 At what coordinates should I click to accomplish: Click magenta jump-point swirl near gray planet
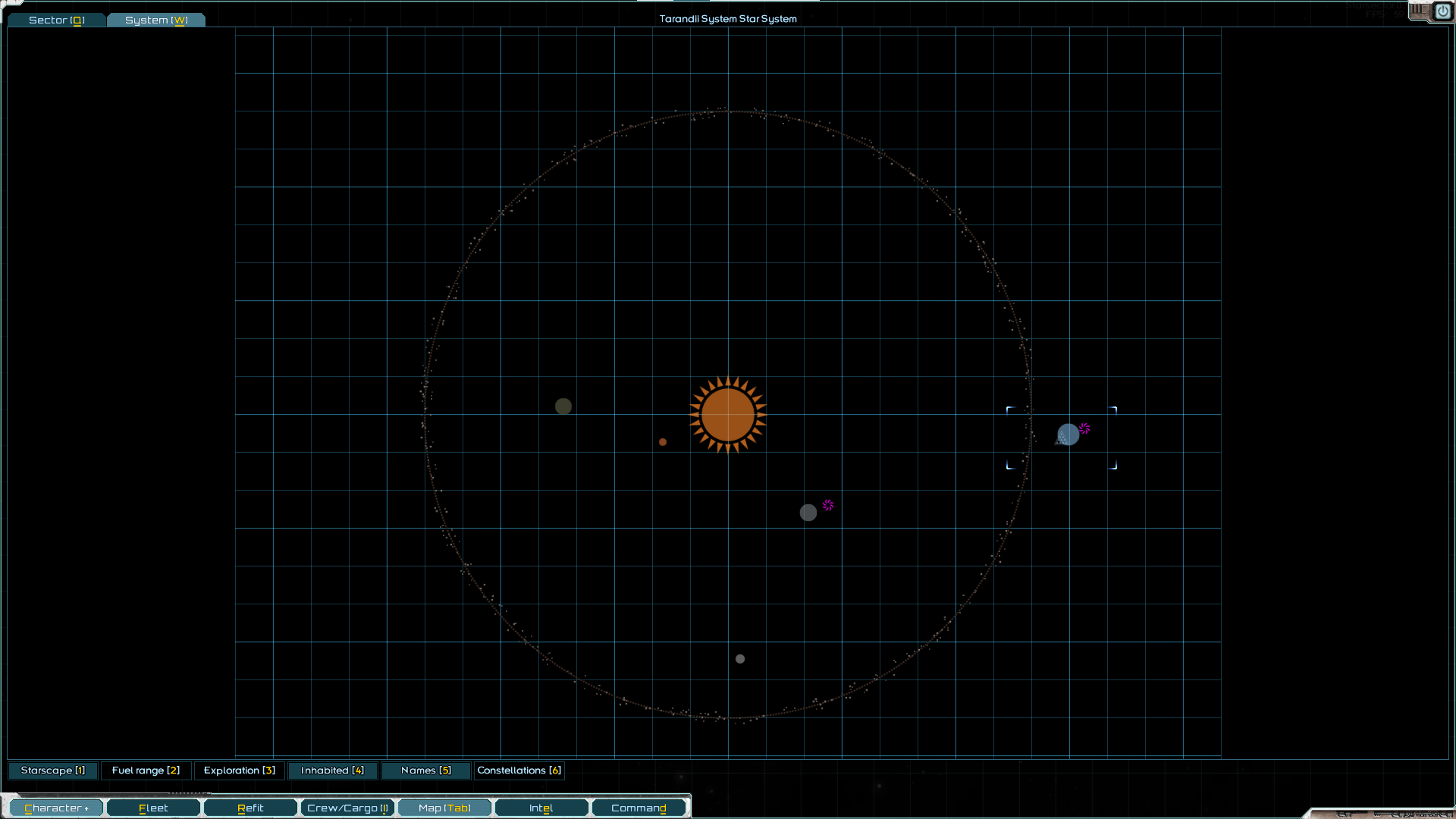pos(828,505)
